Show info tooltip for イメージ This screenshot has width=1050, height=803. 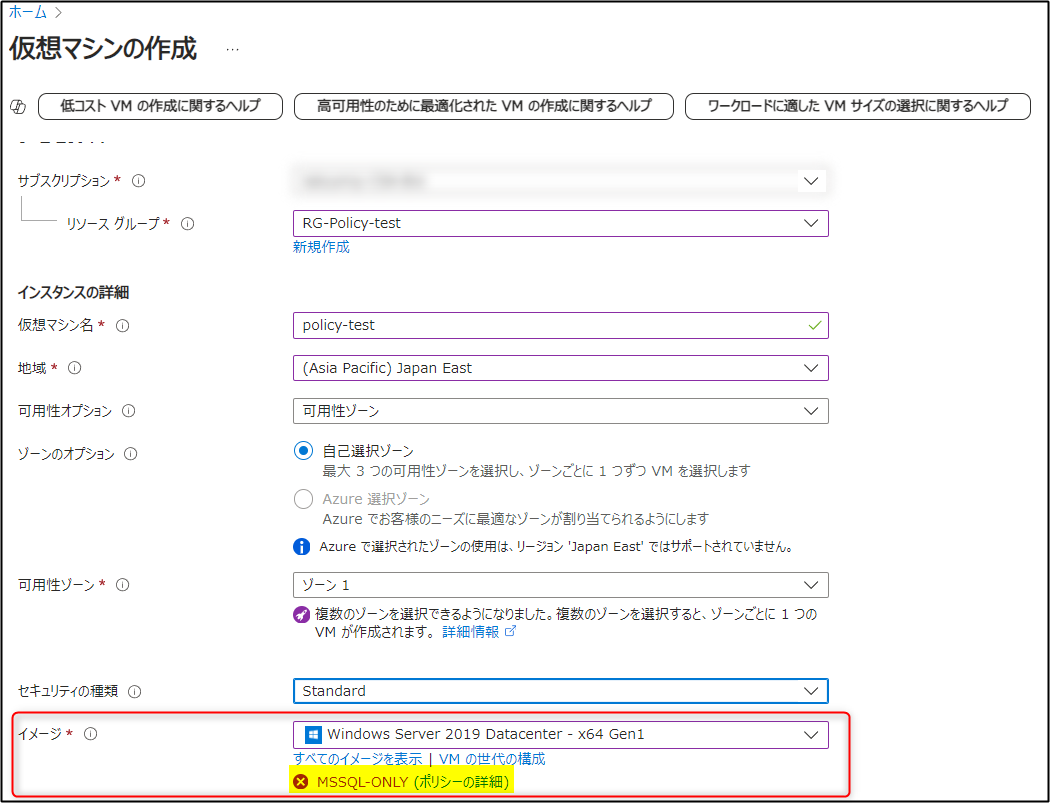point(90,734)
